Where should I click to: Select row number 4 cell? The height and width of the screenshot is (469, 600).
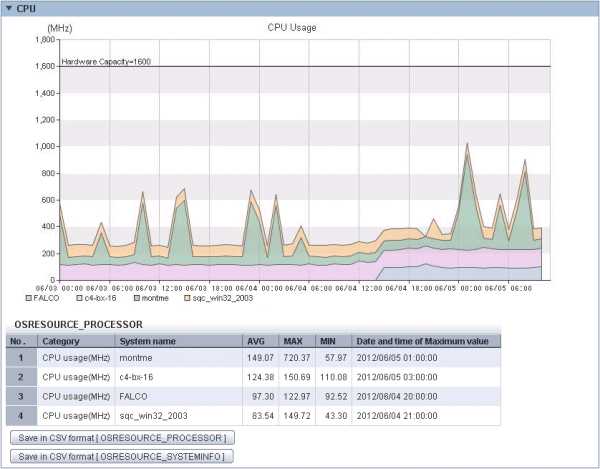pyautogui.click(x=21, y=416)
